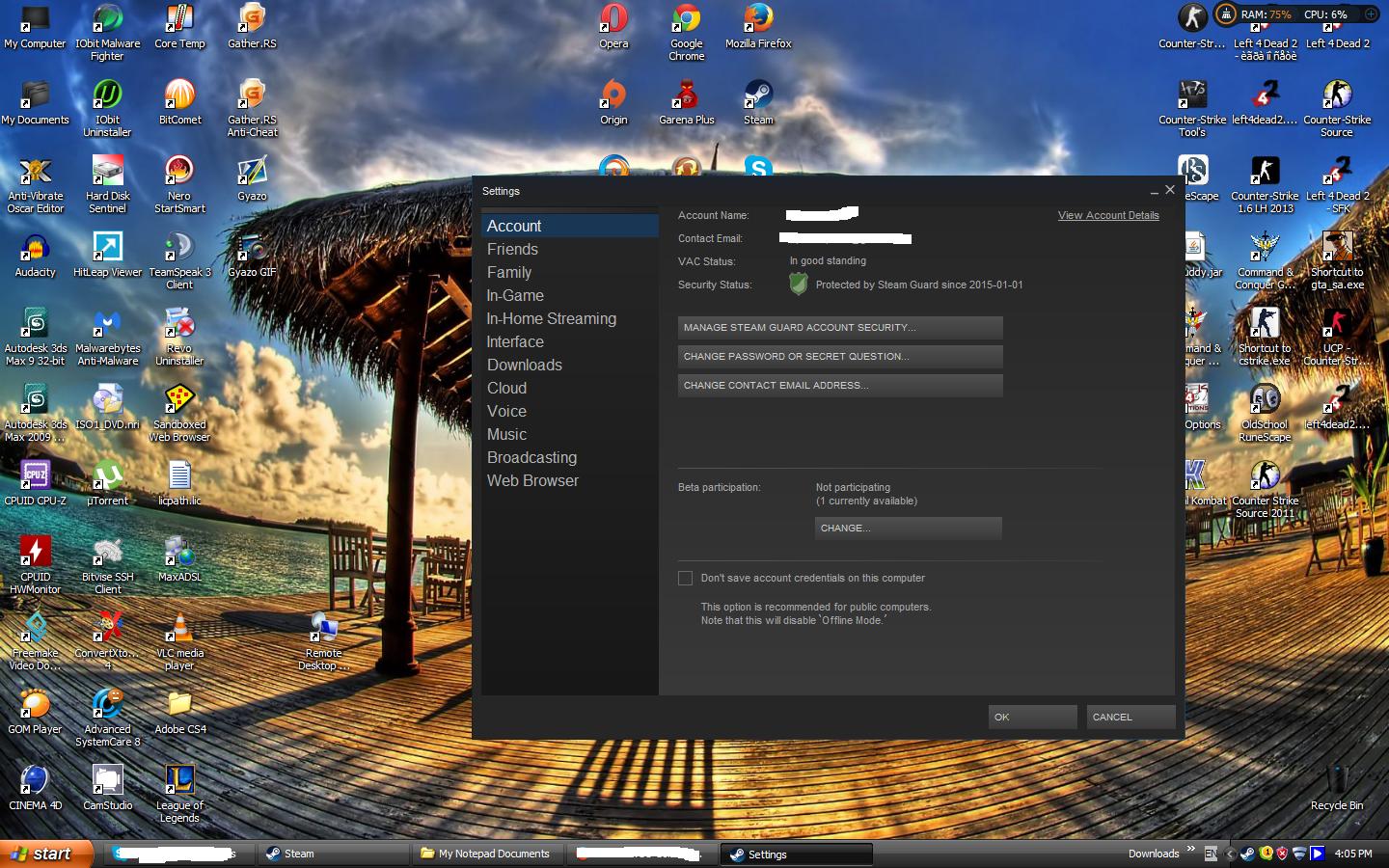Select the Counter-Strike Source desktop icon

[x=1337, y=109]
